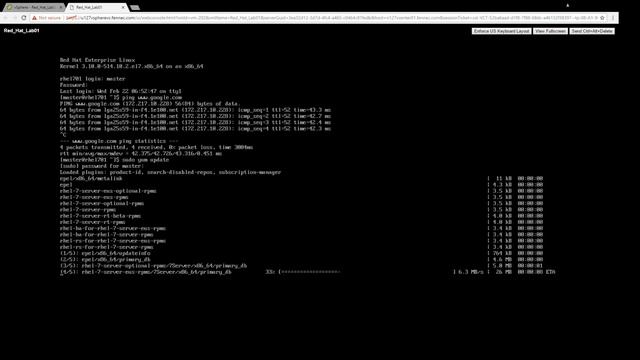Click the 'rhel-7-server-rpms' repo line

tap(88, 210)
